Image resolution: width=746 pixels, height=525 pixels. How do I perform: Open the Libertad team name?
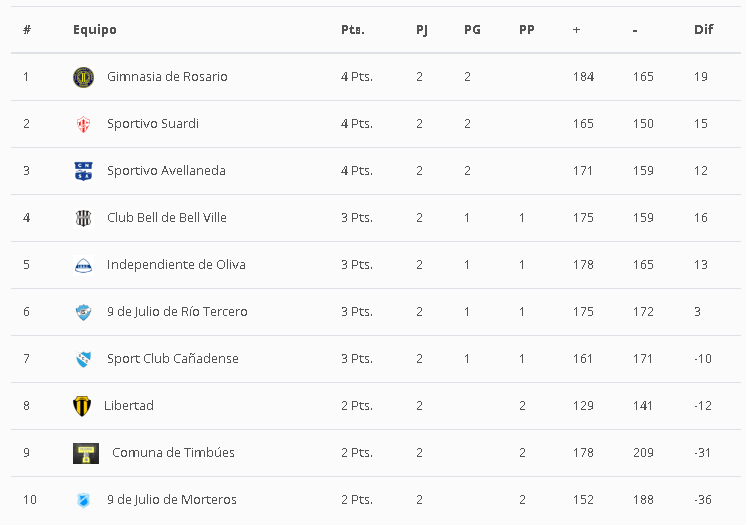pyautogui.click(x=129, y=406)
